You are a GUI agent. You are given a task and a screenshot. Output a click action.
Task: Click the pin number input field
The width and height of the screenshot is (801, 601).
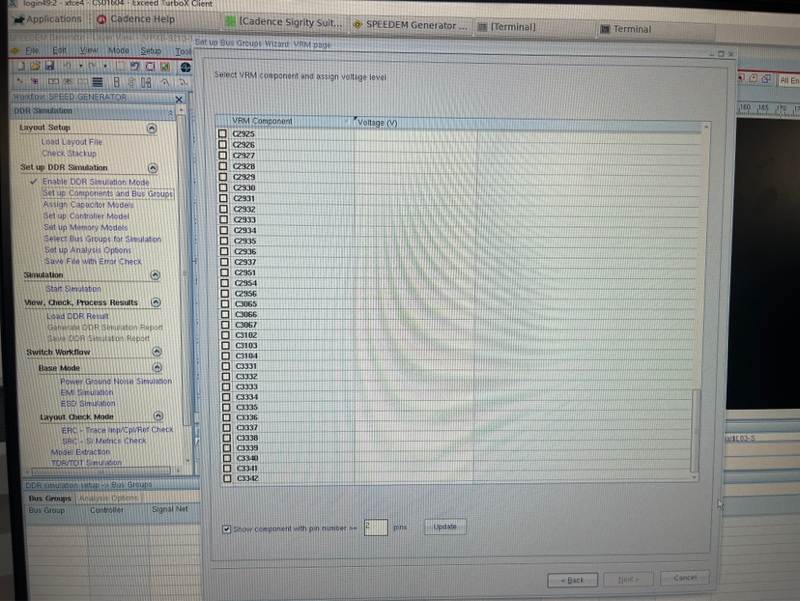pyautogui.click(x=375, y=527)
